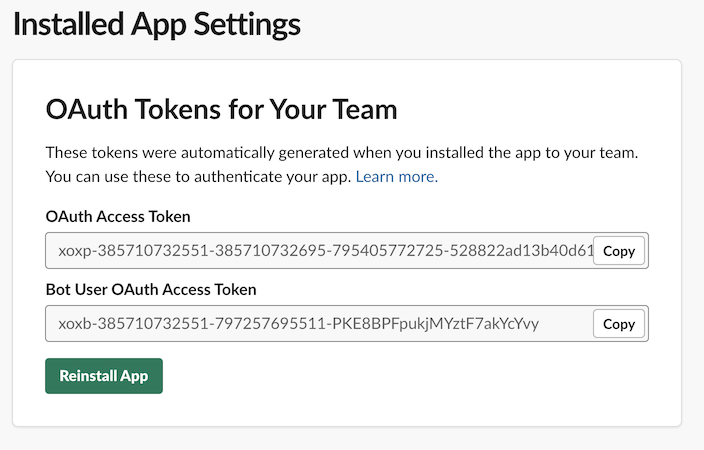Click the Reinstall App button
704x450 pixels.
click(x=104, y=376)
